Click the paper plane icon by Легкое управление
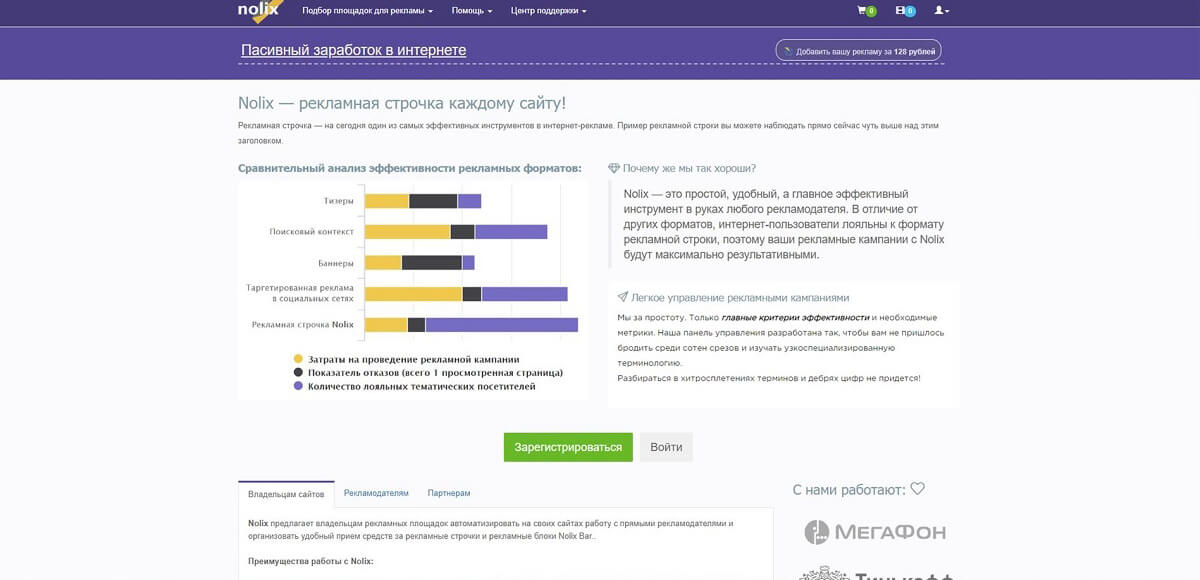Viewport: 1200px width, 580px height. tap(623, 297)
